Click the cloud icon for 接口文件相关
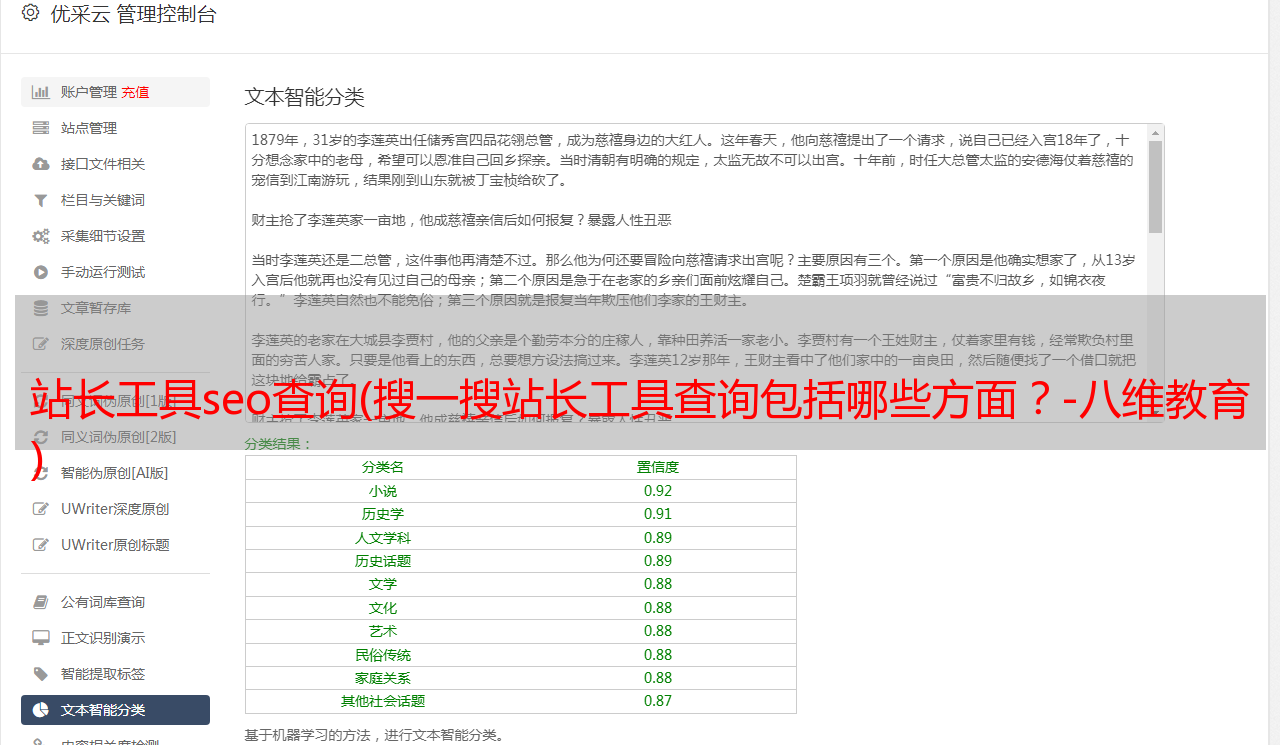1280x745 pixels. [x=41, y=164]
